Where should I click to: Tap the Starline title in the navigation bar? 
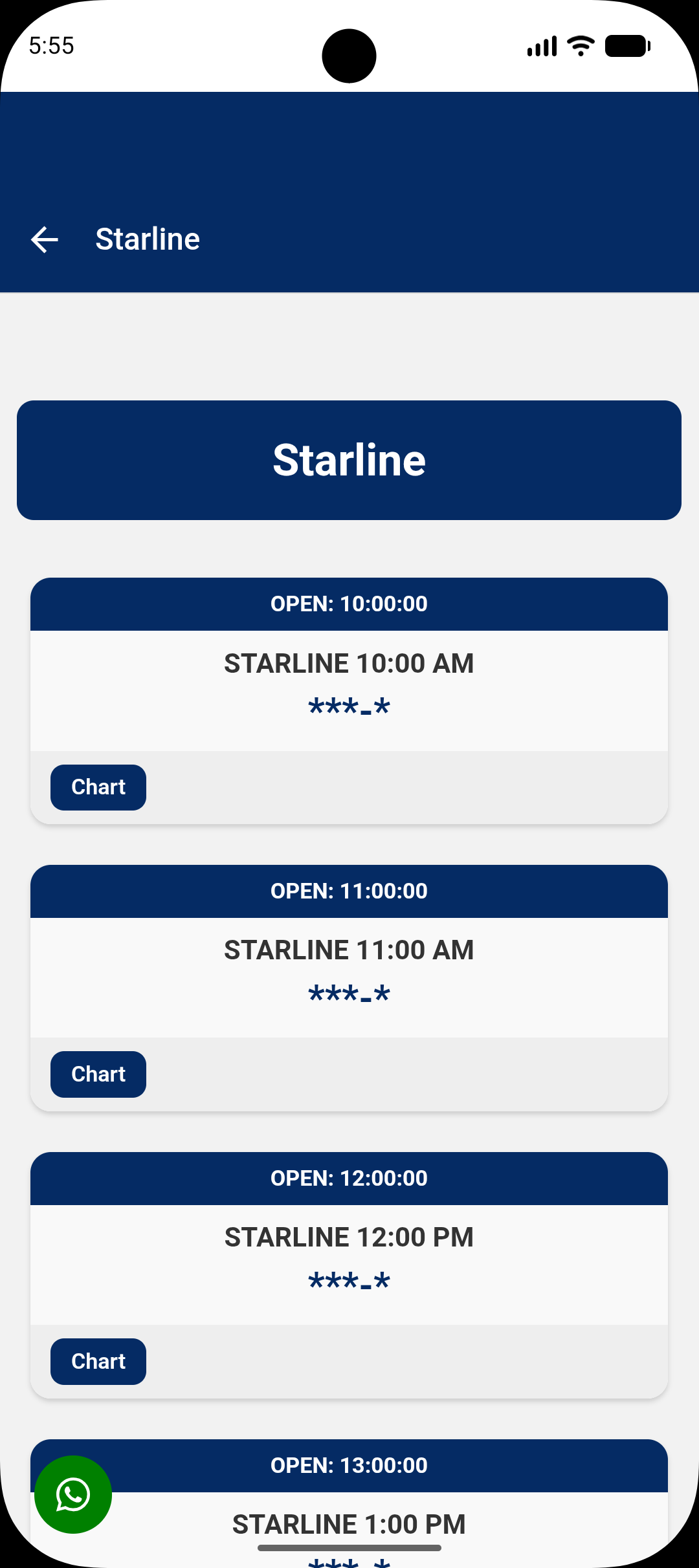[x=148, y=239]
